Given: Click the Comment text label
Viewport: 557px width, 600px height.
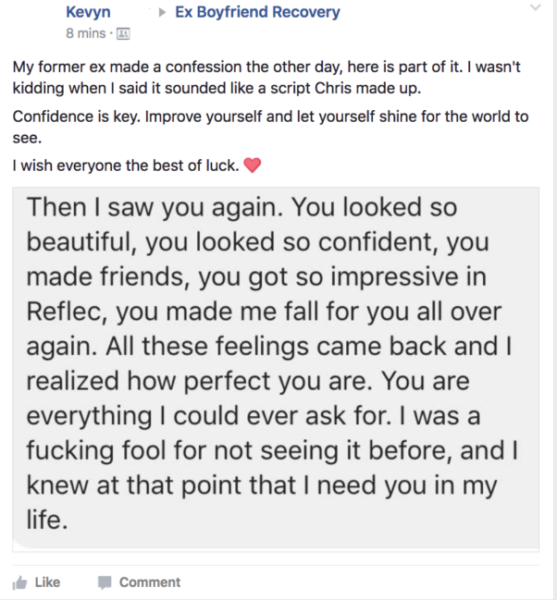Looking at the screenshot, I should (150, 582).
